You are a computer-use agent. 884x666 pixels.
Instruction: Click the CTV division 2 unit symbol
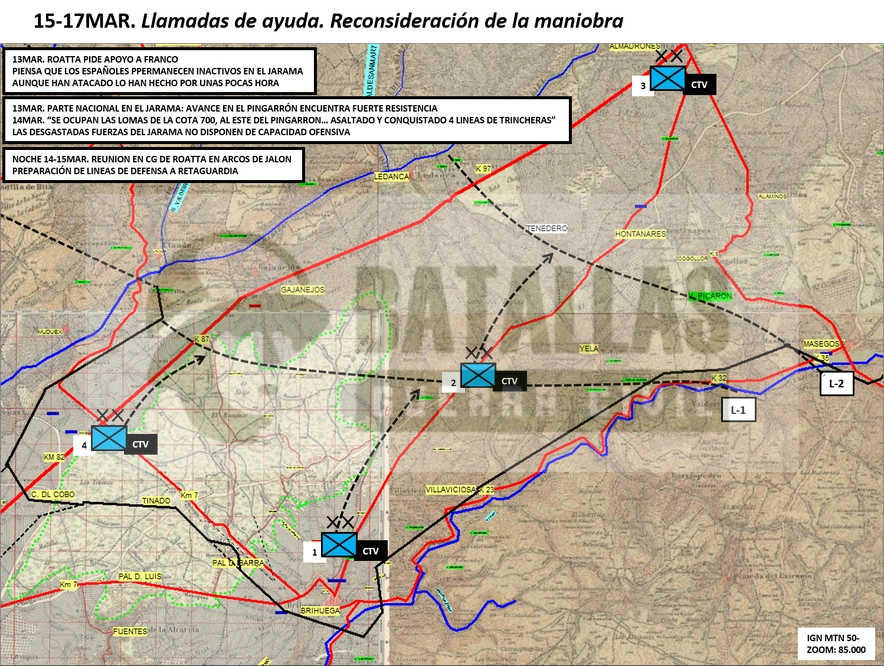[x=478, y=375]
